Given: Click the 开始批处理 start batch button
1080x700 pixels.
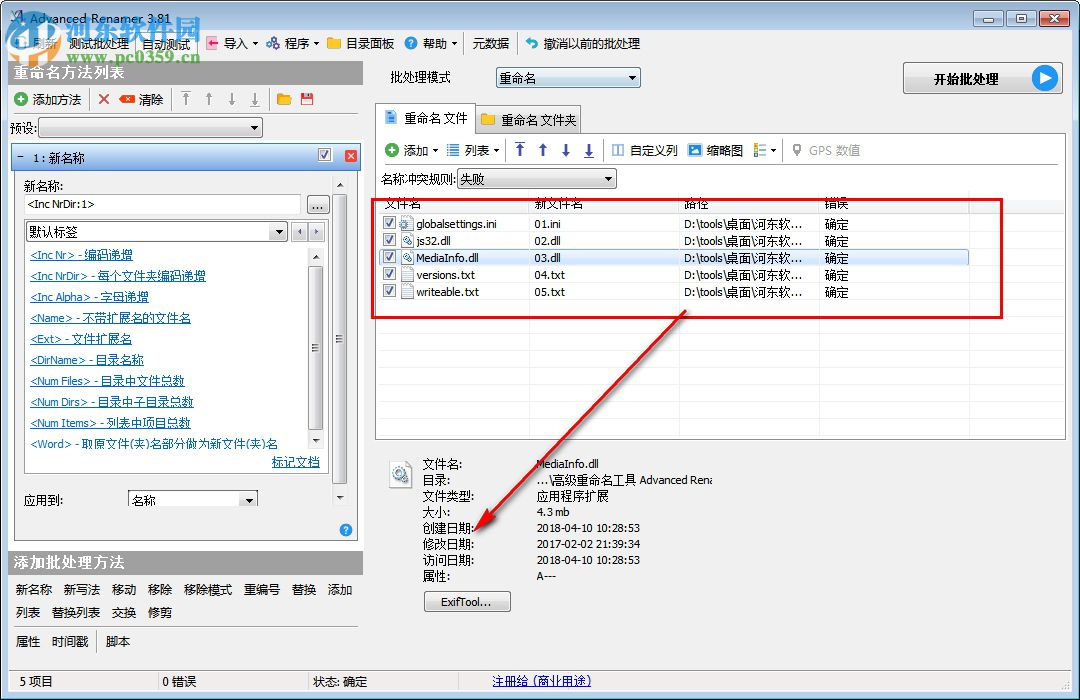Looking at the screenshot, I should pos(982,78).
